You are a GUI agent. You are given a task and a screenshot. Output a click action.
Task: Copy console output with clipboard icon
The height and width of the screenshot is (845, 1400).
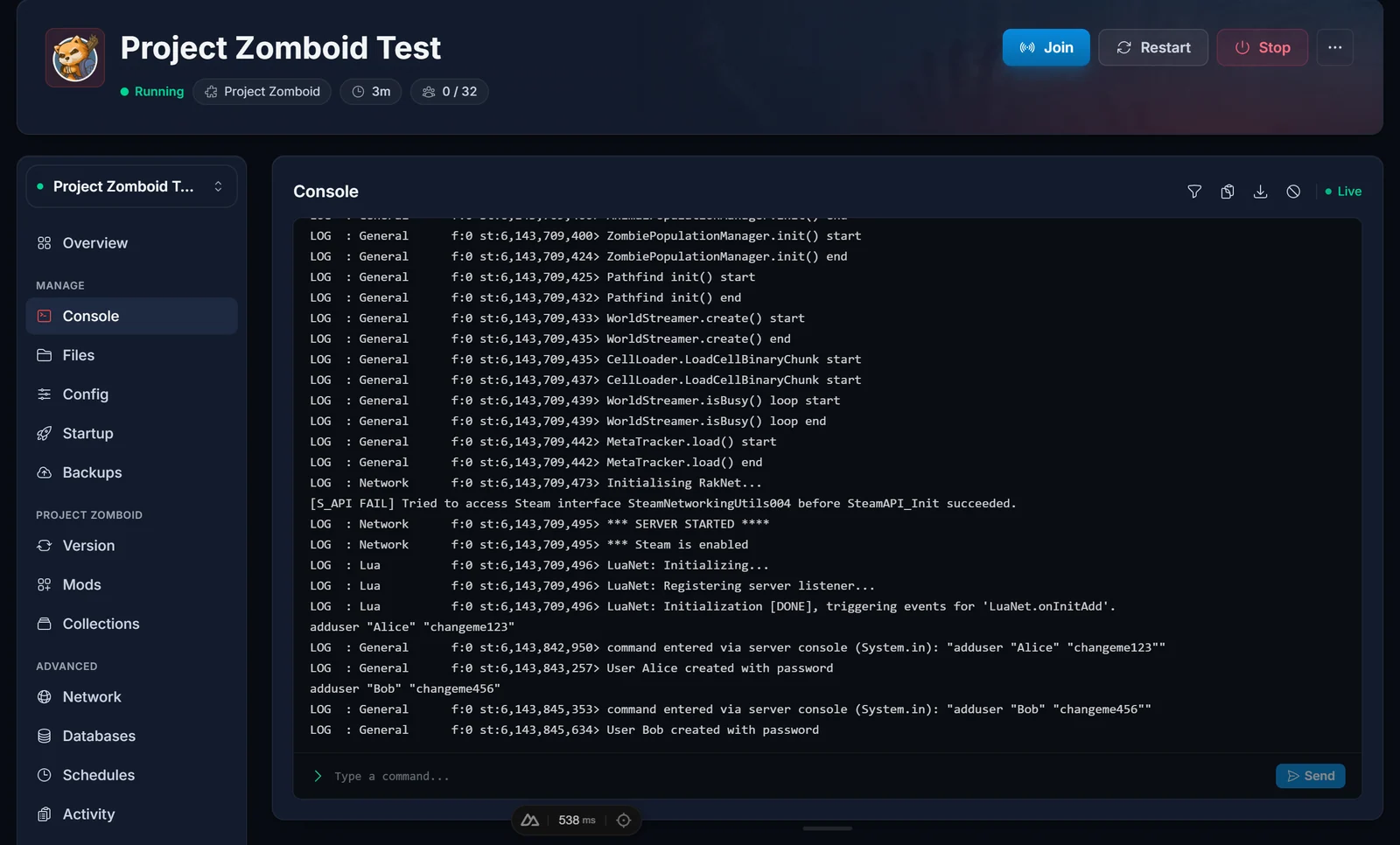click(1228, 192)
